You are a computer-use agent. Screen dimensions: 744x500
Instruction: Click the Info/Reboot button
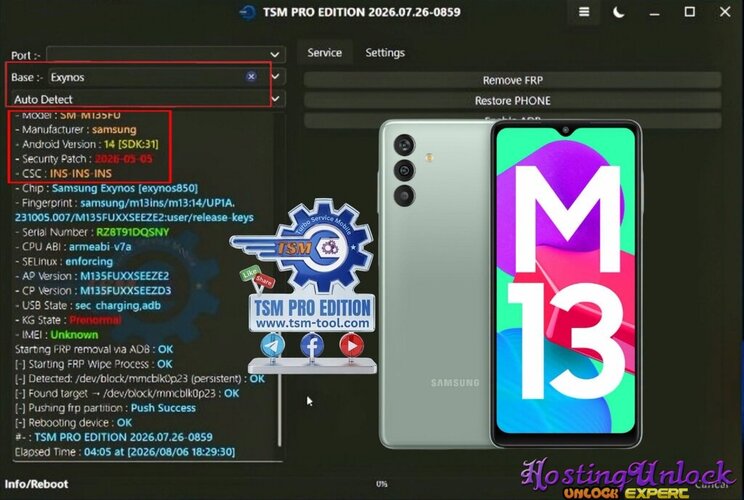[x=37, y=484]
